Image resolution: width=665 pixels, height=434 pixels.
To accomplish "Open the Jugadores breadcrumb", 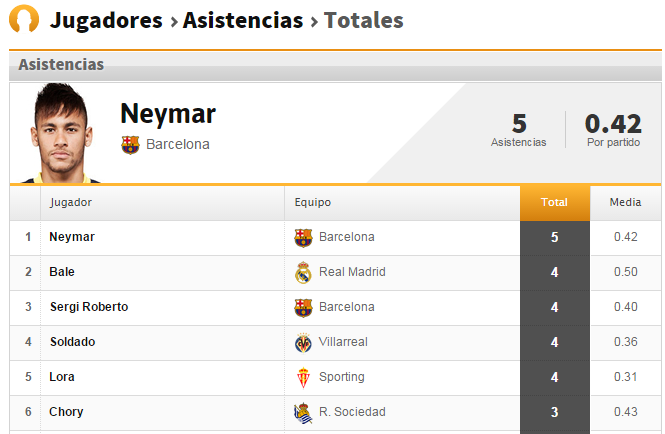I will (106, 20).
